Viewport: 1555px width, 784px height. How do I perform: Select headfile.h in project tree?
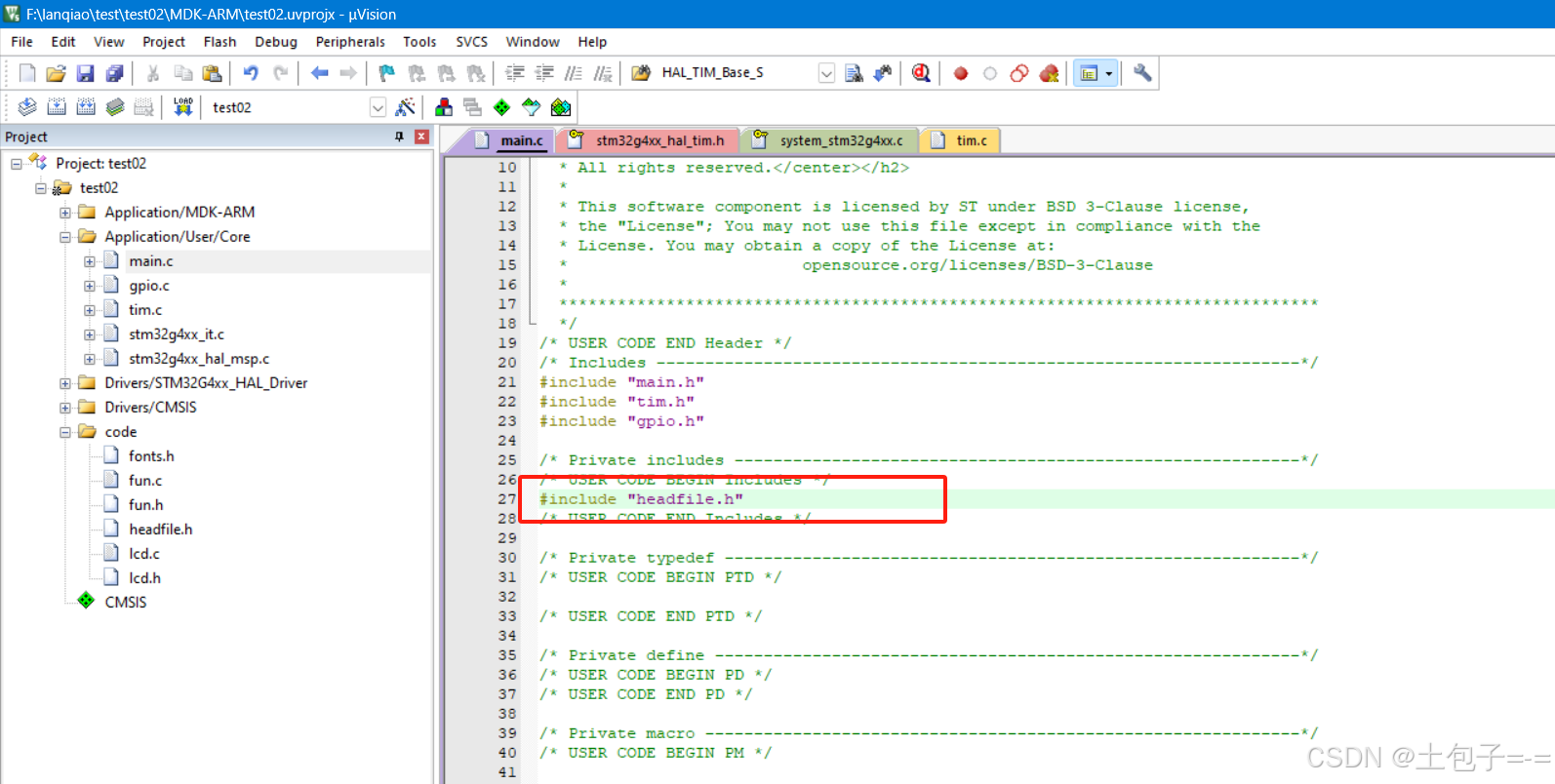click(x=160, y=529)
